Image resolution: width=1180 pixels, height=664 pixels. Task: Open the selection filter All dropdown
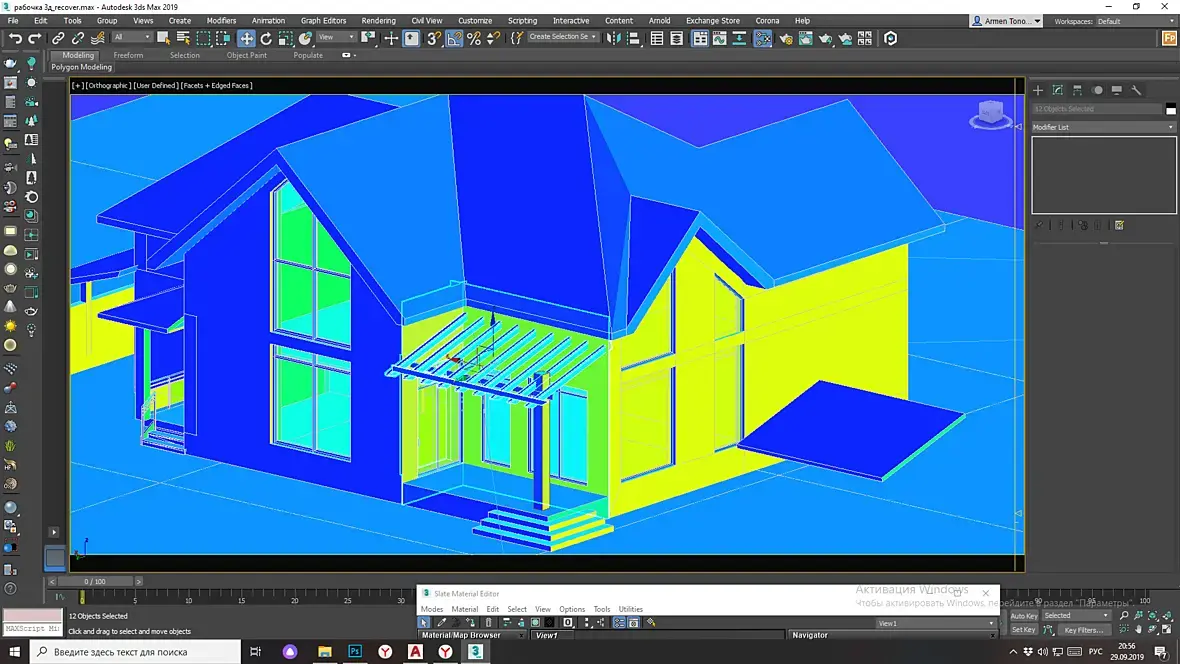(x=131, y=37)
